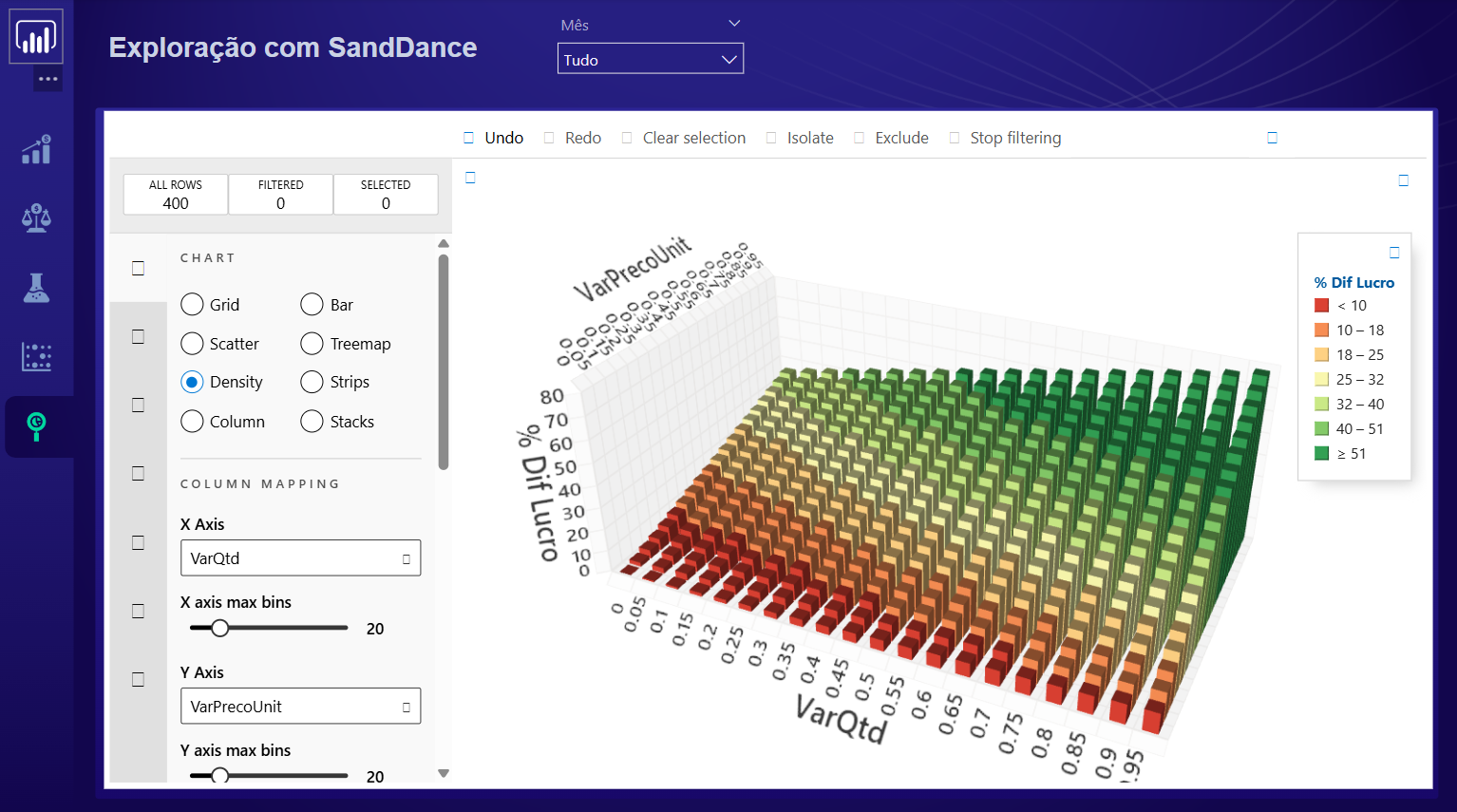Open the ellipsis more options button
Viewport: 1457px width, 812px height.
48,79
